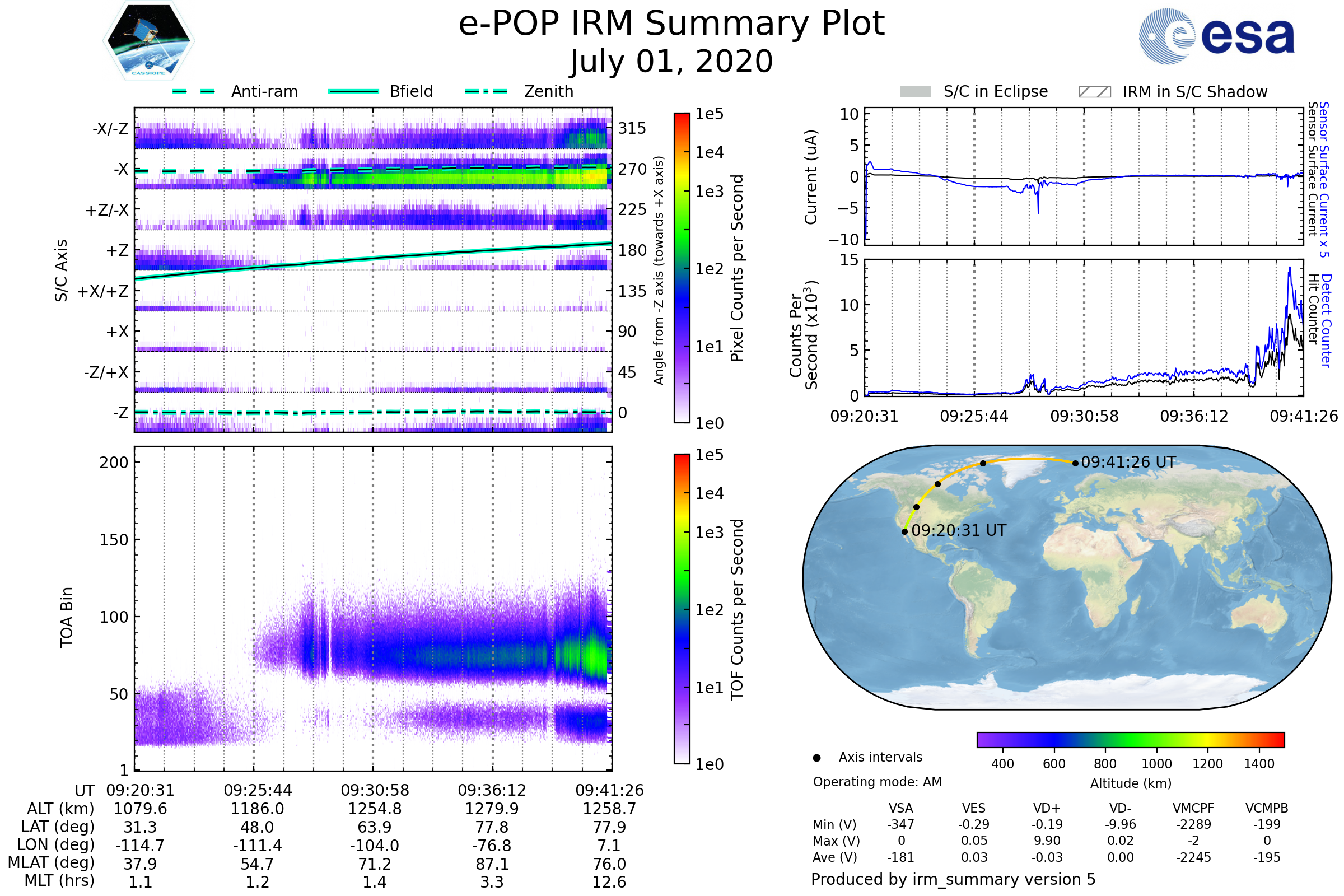Click the IRM in S/C Shadow hatched swatch
Image resolution: width=1344 pixels, height=896 pixels.
coord(1094,92)
